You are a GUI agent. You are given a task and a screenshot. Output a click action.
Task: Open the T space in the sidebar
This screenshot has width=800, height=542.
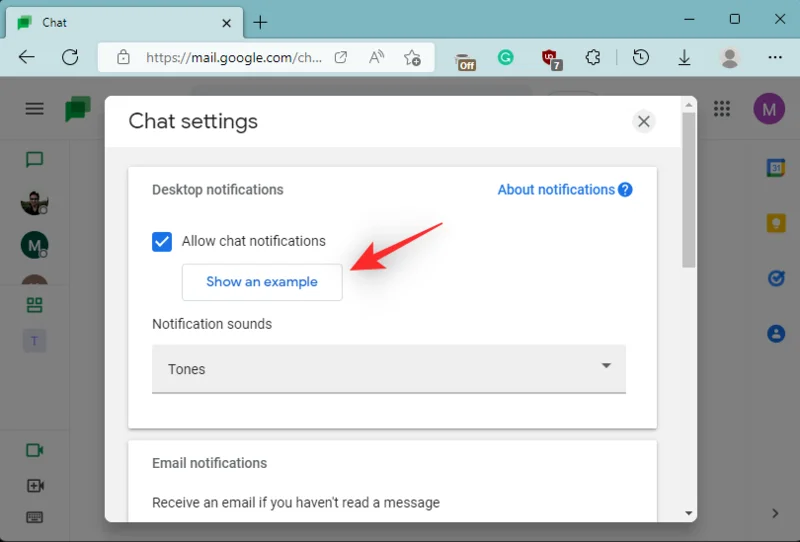coord(34,341)
